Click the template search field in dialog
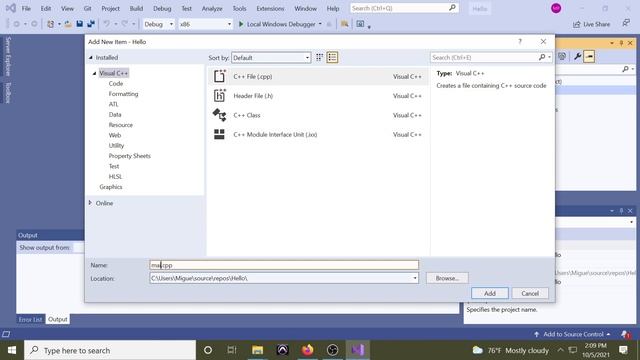Image resolution: width=640 pixels, height=360 pixels. click(x=485, y=58)
